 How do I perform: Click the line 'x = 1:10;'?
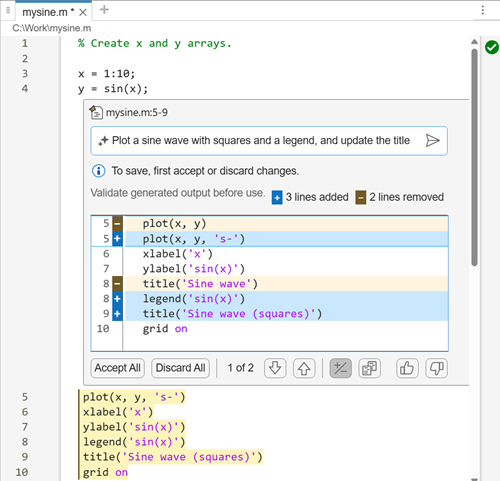107,74
